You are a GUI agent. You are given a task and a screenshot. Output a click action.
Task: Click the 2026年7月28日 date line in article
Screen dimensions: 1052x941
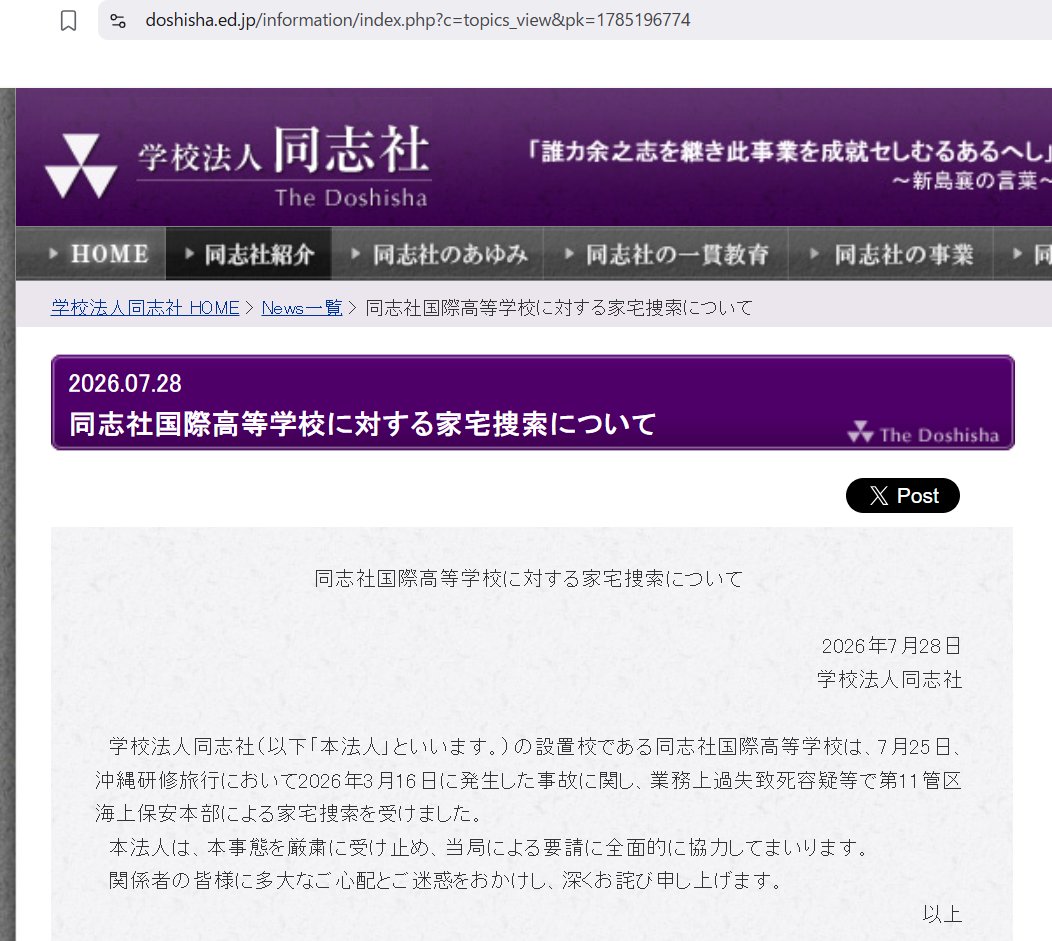pyautogui.click(x=892, y=646)
